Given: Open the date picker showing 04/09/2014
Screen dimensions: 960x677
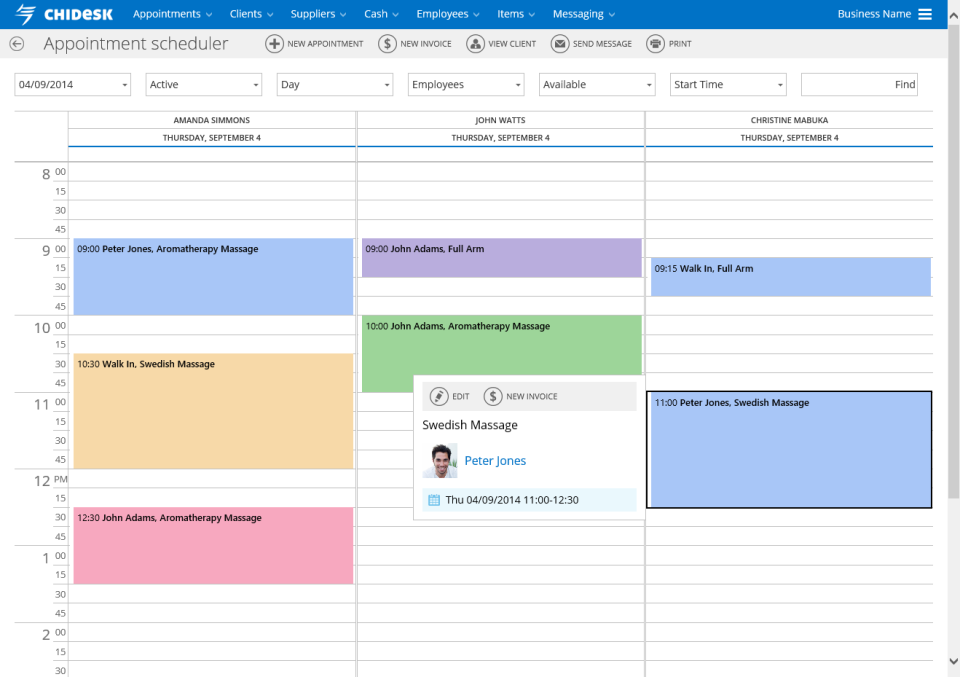Looking at the screenshot, I should [x=72, y=84].
